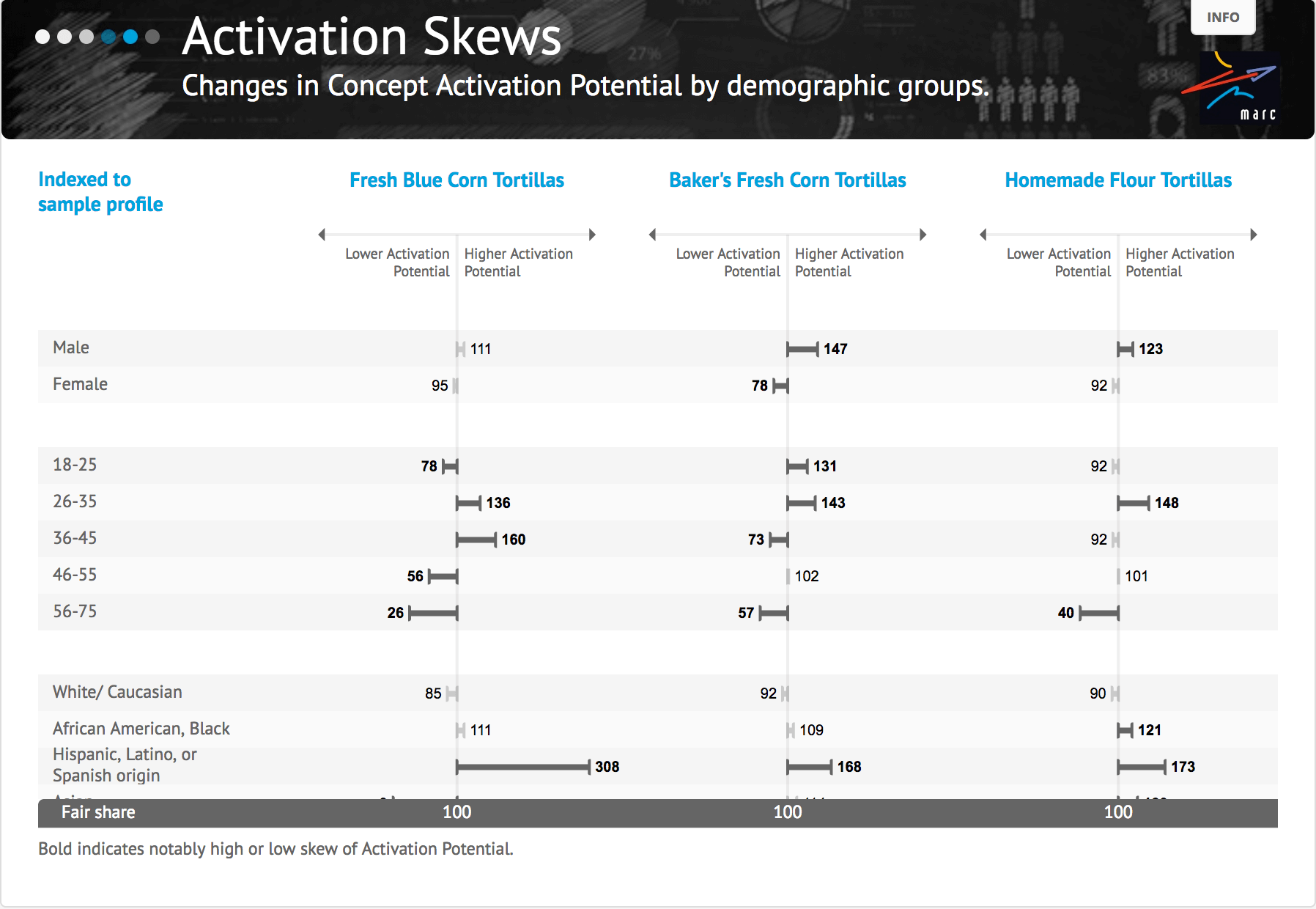Image resolution: width=1316 pixels, height=909 pixels.
Task: Select the Baker's Fresh Corn Tortillas heading
Action: pos(788,180)
